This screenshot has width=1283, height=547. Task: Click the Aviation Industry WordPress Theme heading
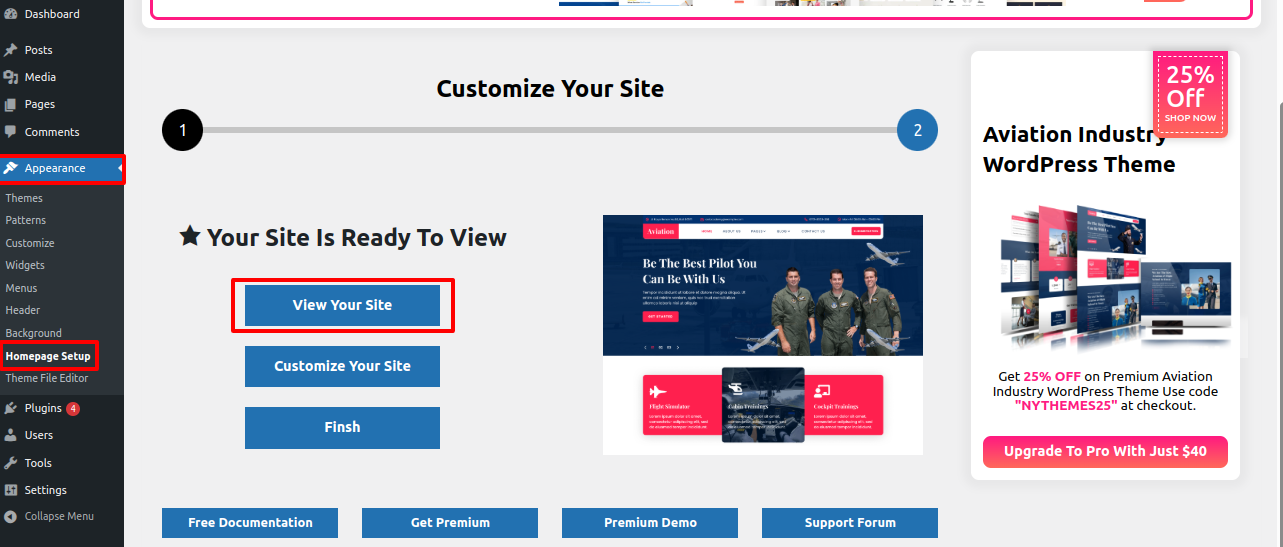pyautogui.click(x=1079, y=149)
